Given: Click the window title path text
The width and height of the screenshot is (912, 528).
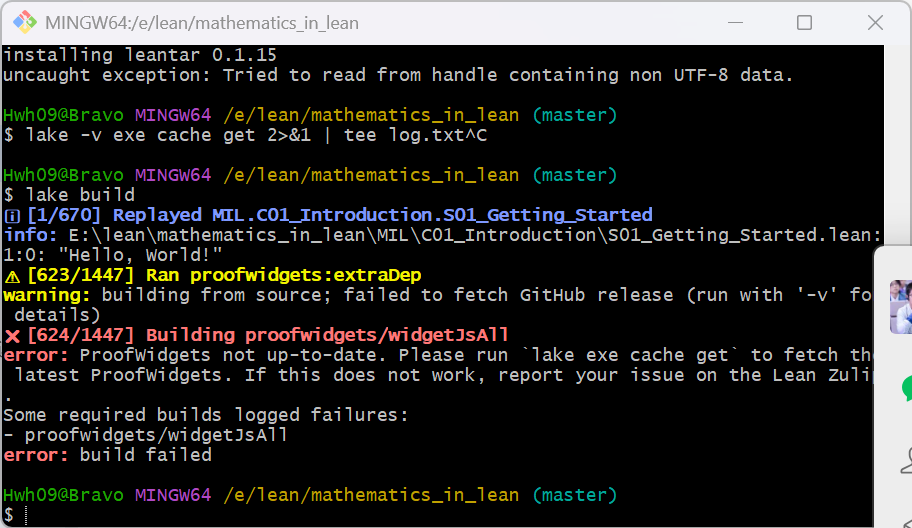Looking at the screenshot, I should pos(202,23).
